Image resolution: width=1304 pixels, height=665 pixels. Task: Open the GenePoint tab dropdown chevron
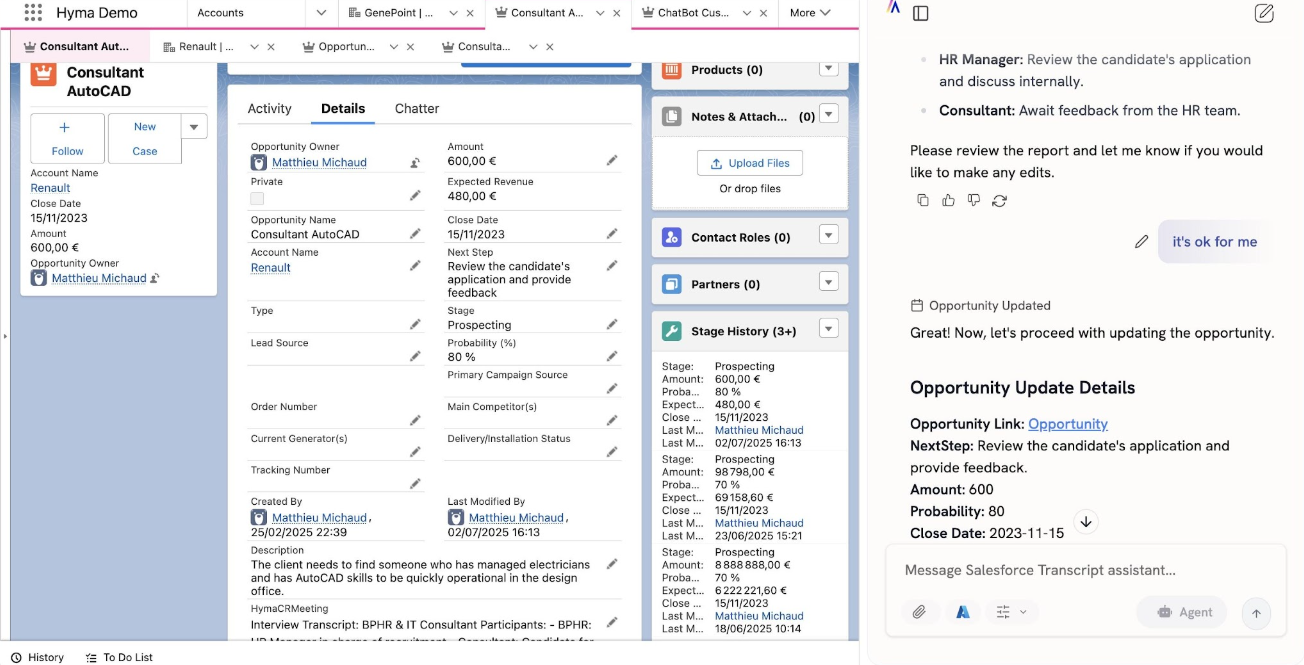pyautogui.click(x=454, y=13)
